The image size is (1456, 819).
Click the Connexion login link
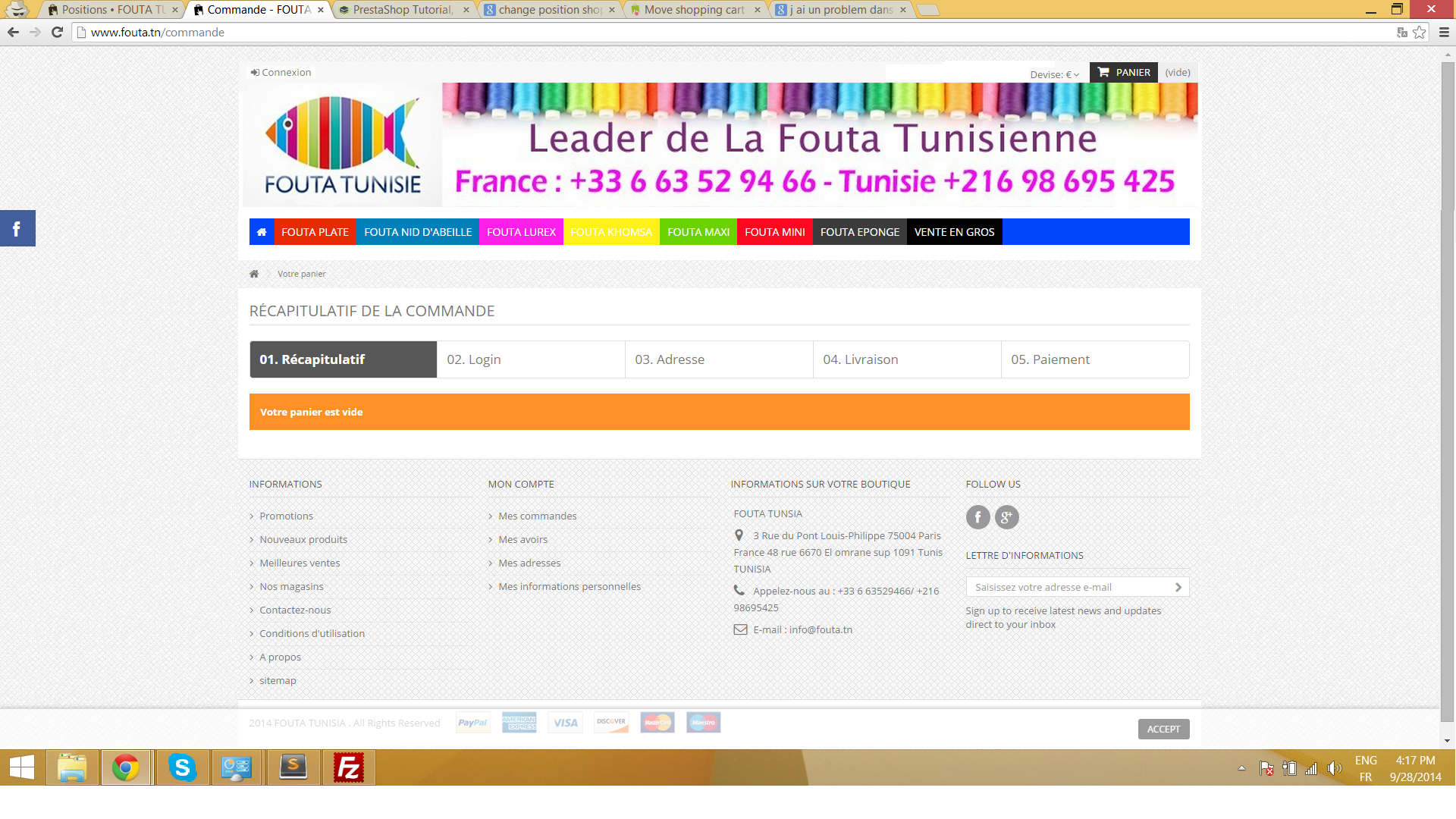tap(281, 72)
